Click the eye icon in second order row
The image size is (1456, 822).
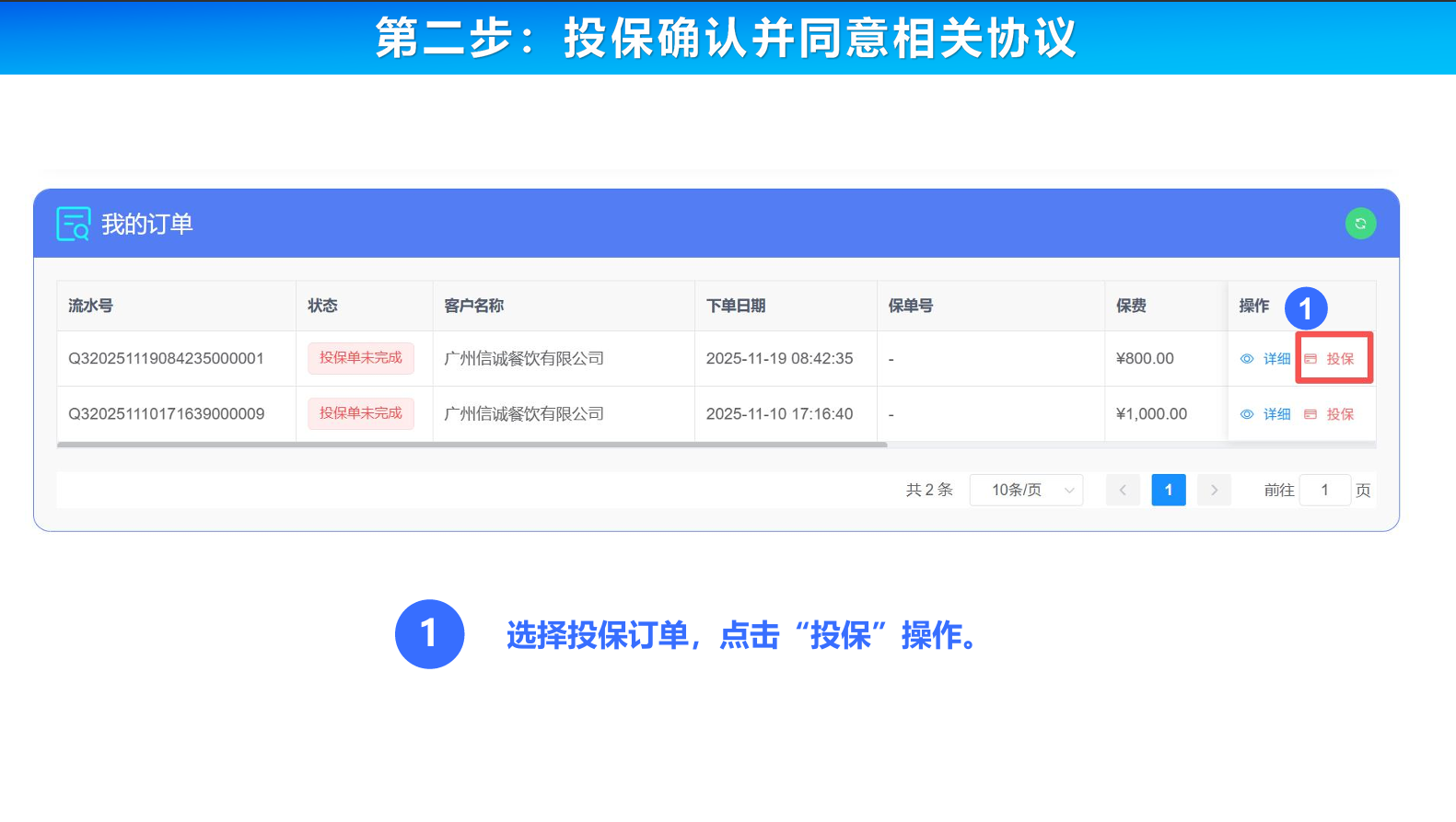[1247, 414]
